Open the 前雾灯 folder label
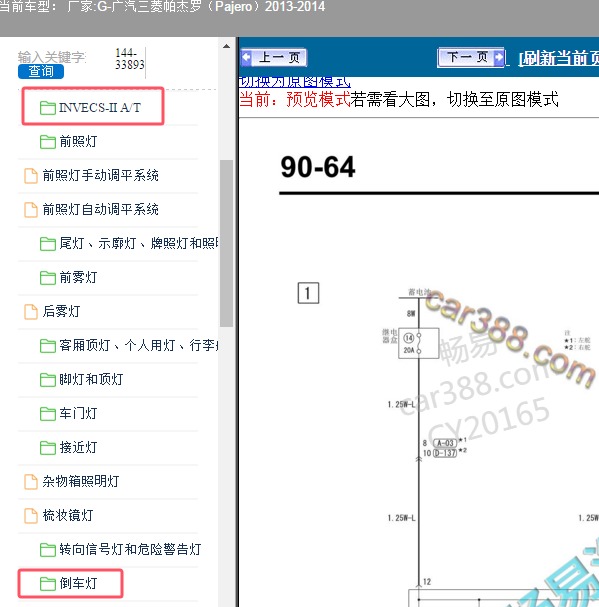Viewport: 599px width, 607px height. click(x=78, y=278)
